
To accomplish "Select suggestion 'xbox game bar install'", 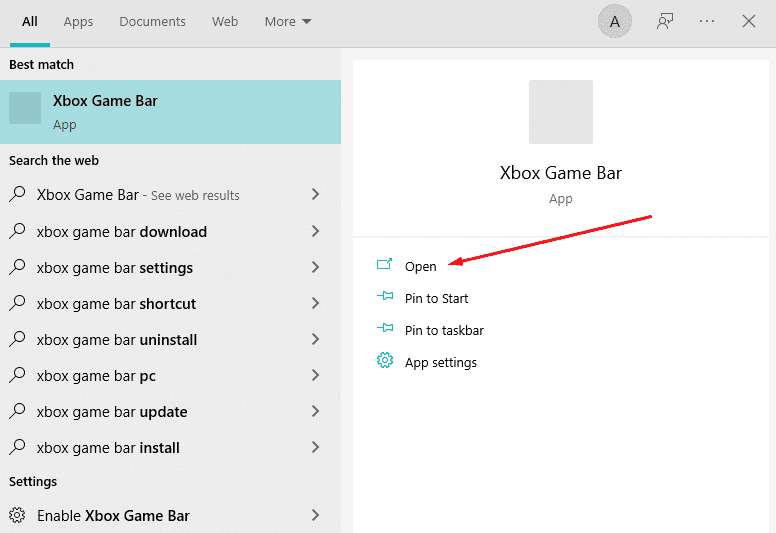I will (170, 447).
